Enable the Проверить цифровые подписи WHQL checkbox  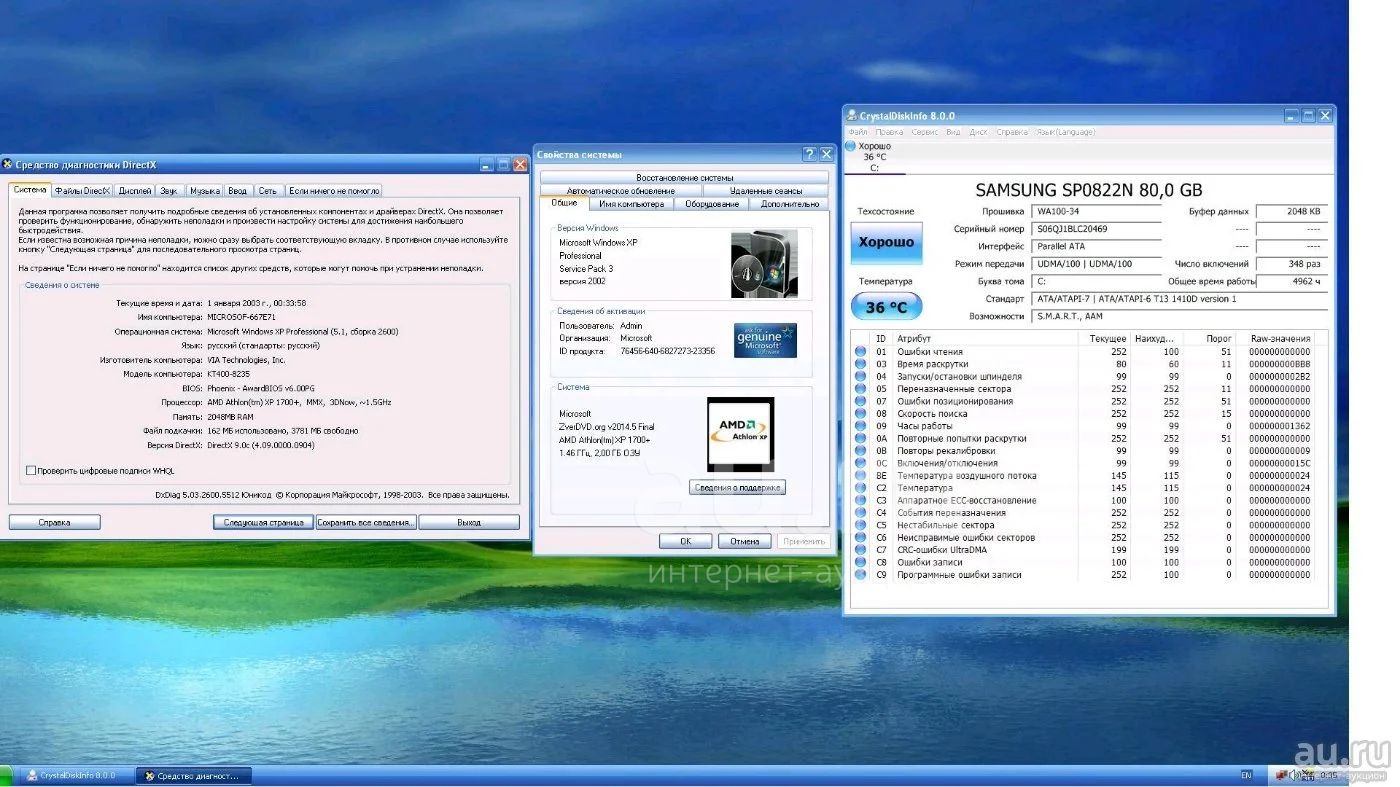(31, 470)
